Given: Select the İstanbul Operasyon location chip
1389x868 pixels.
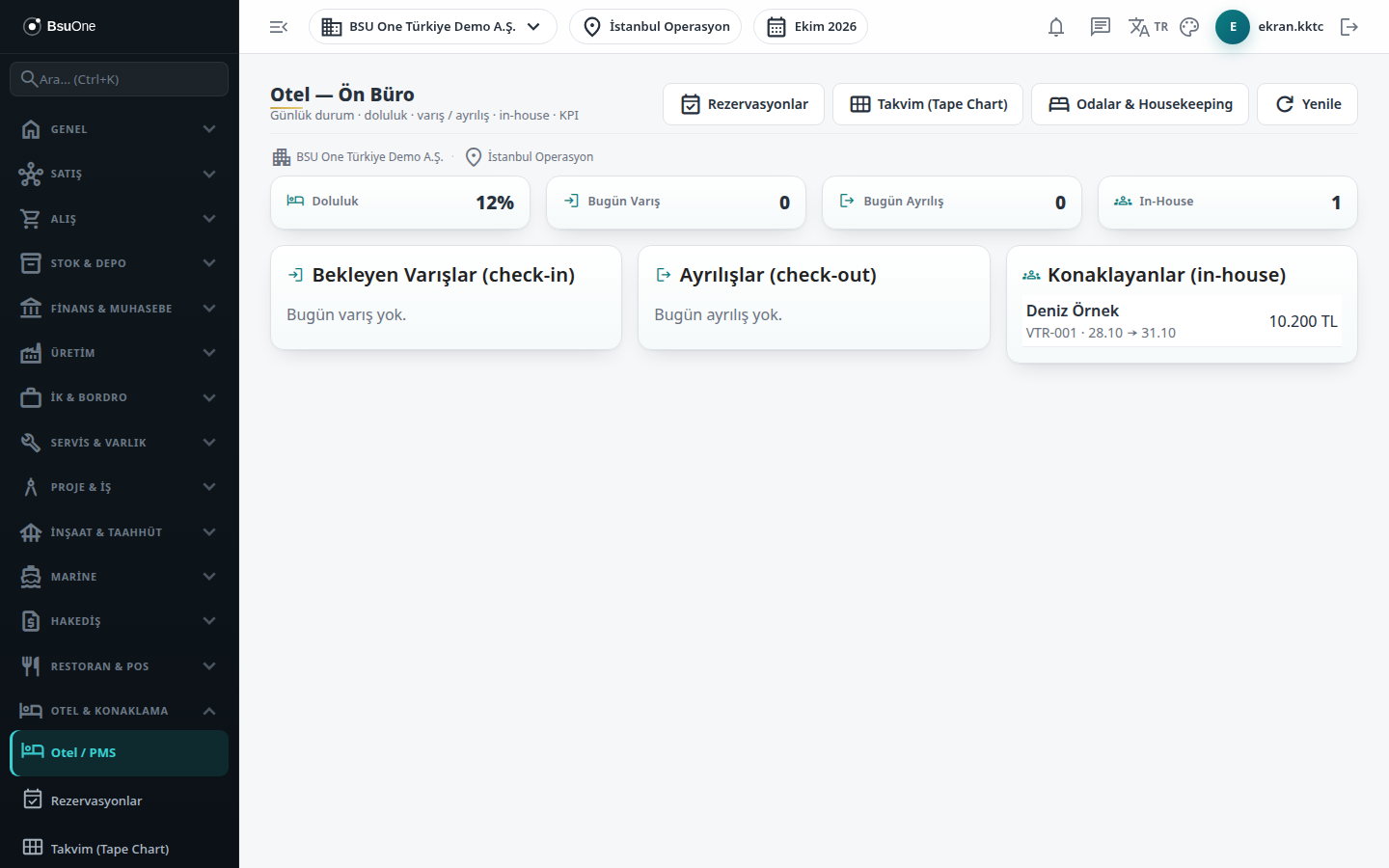Looking at the screenshot, I should [x=656, y=27].
